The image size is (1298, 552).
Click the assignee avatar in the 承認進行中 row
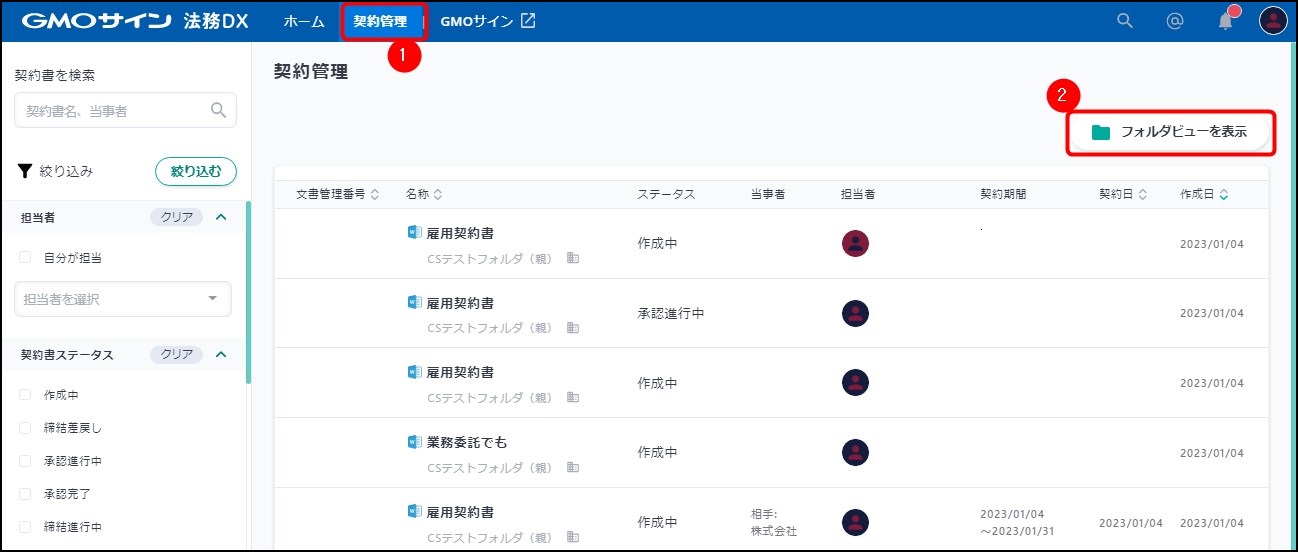click(855, 313)
